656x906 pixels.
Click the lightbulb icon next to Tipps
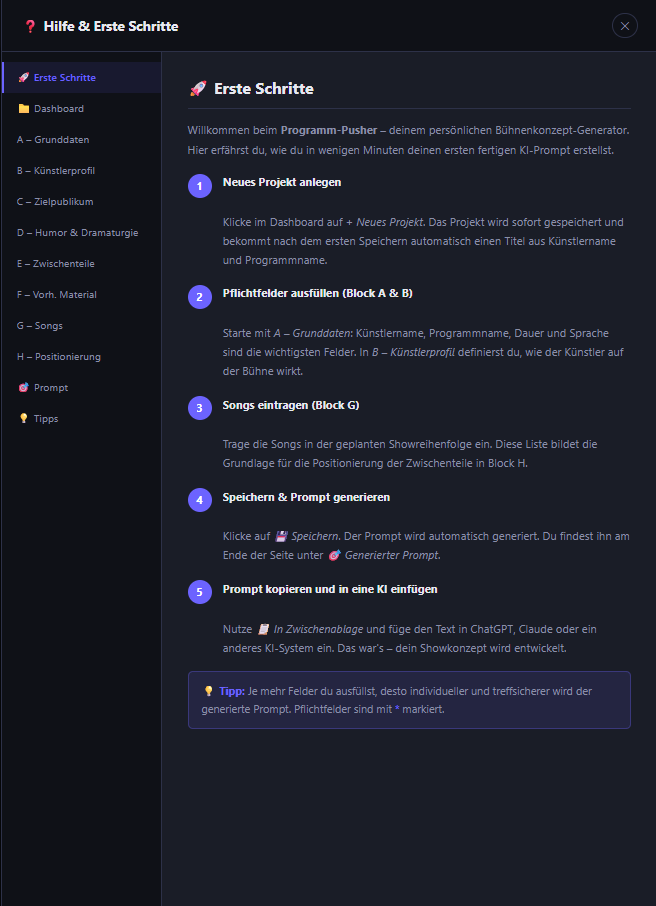[23, 419]
